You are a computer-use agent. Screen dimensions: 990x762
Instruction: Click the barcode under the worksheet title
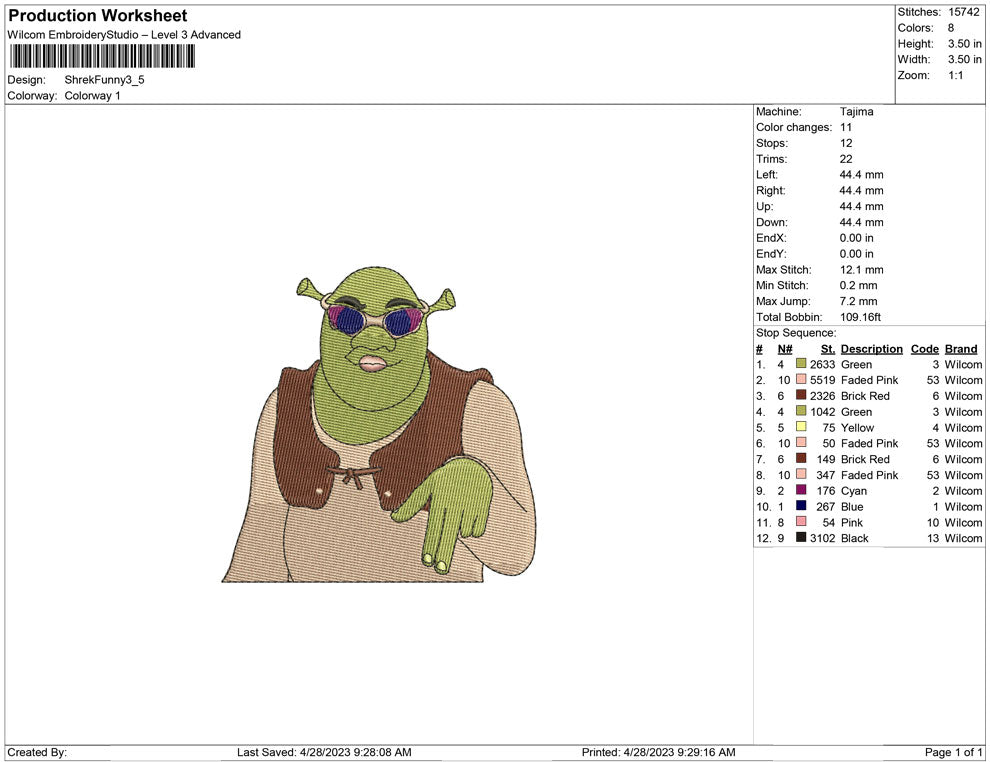(102, 56)
